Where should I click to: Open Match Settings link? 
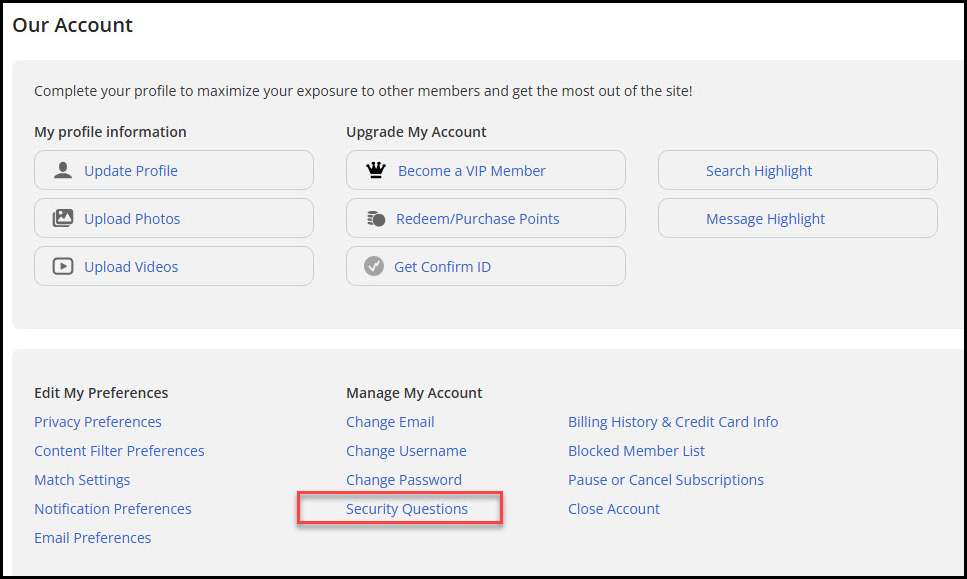(x=82, y=480)
